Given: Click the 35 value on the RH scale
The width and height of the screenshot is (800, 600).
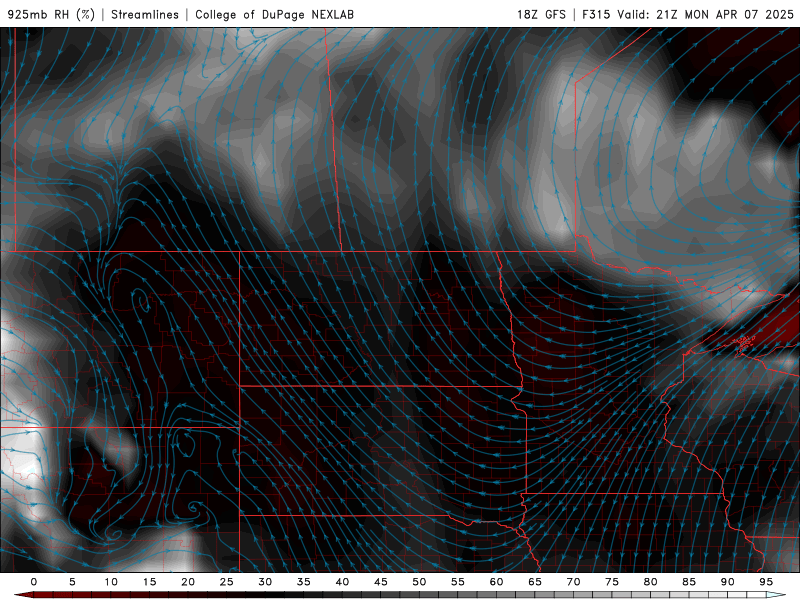Looking at the screenshot, I should 303,582.
